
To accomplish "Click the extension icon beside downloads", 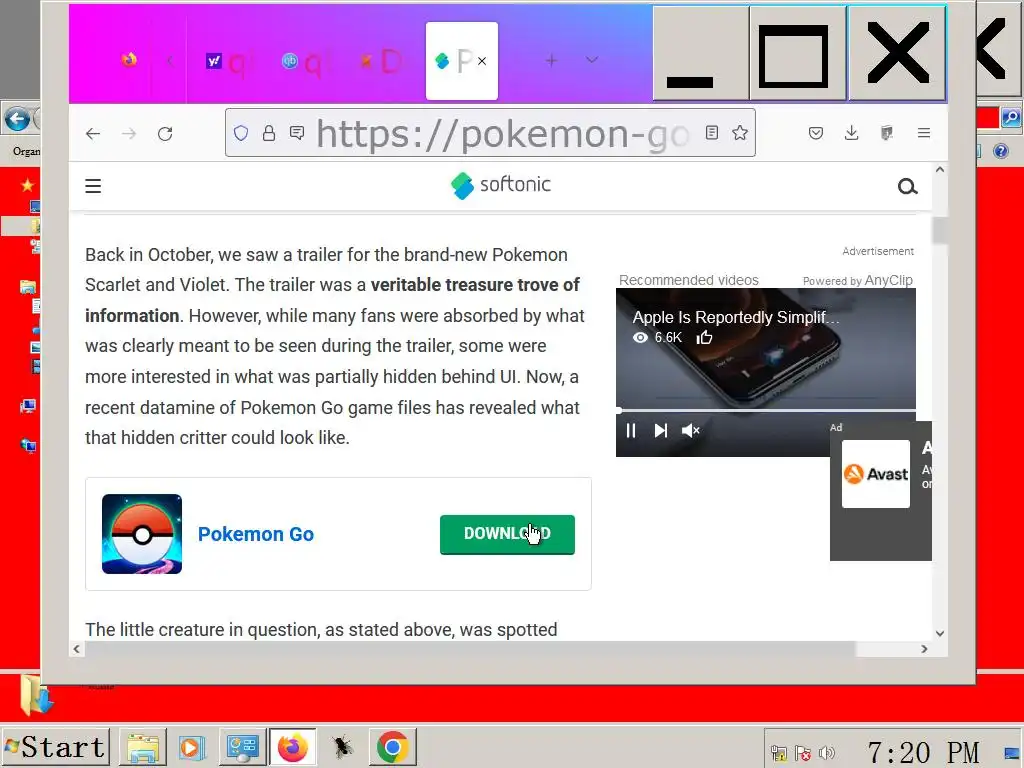I will pyautogui.click(x=886, y=133).
